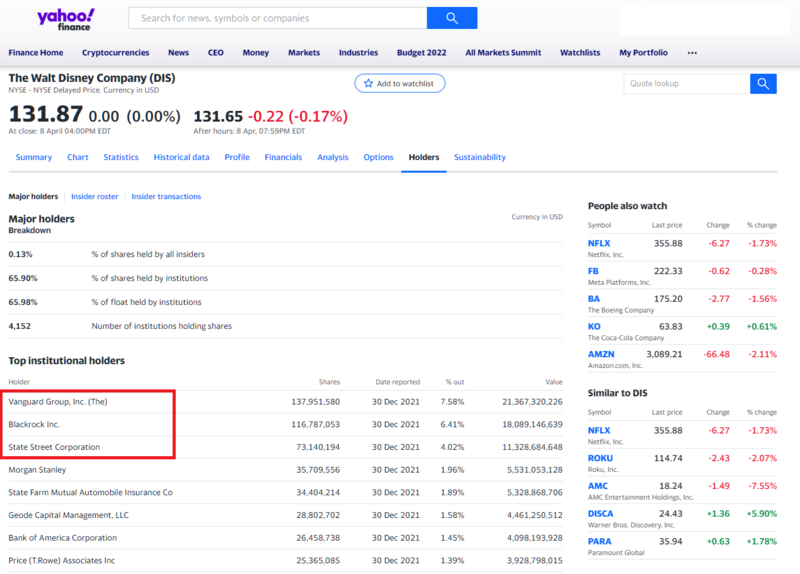Open Markets in navigation bar

coord(304,53)
